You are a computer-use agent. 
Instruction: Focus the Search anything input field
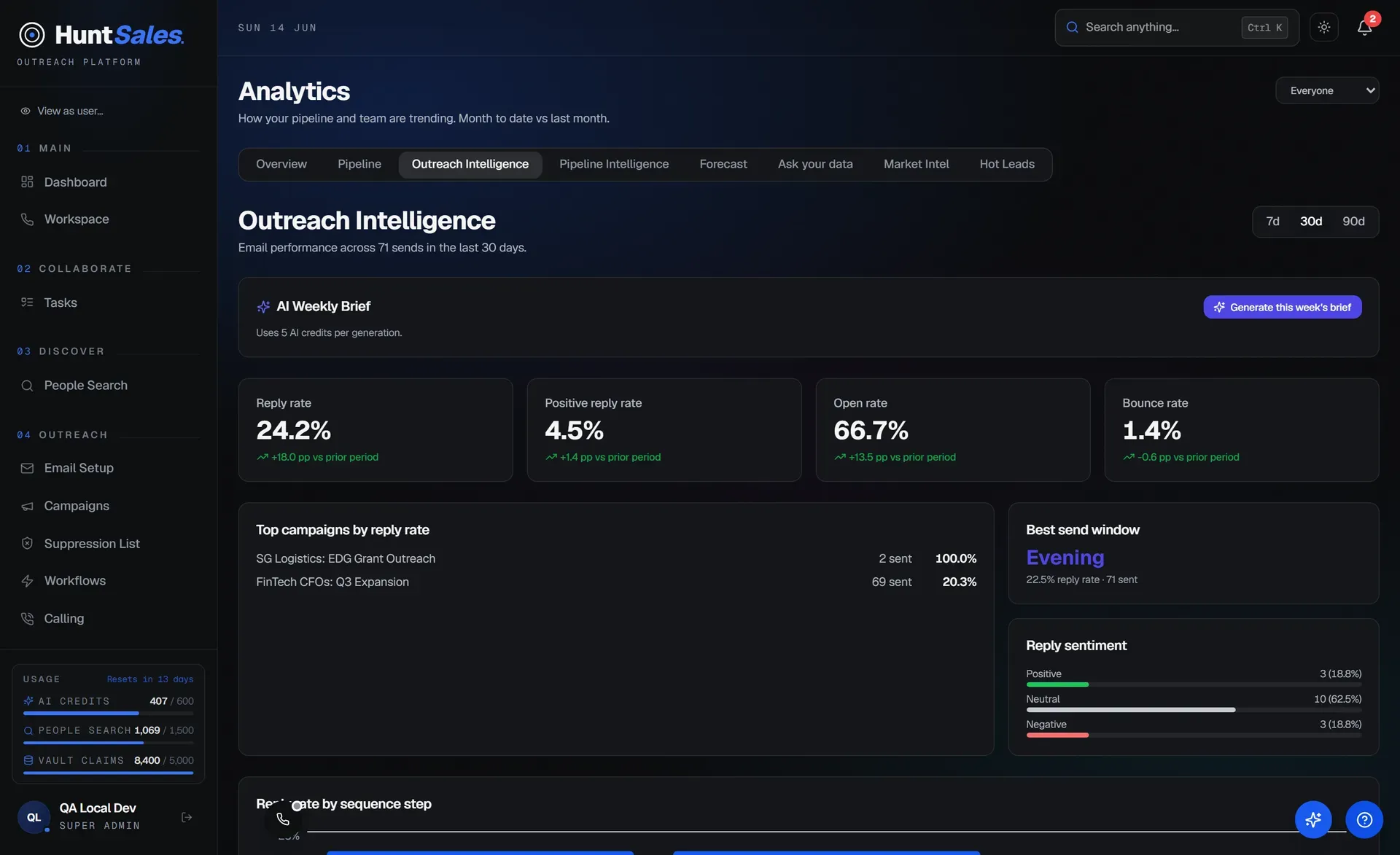pos(1176,28)
